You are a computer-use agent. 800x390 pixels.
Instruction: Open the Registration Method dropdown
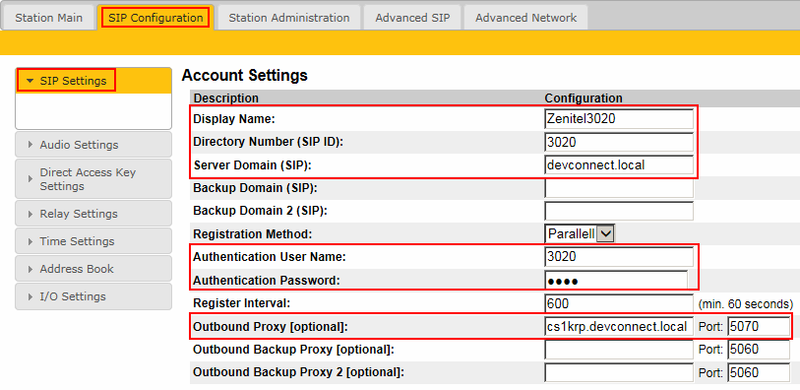[580, 234]
